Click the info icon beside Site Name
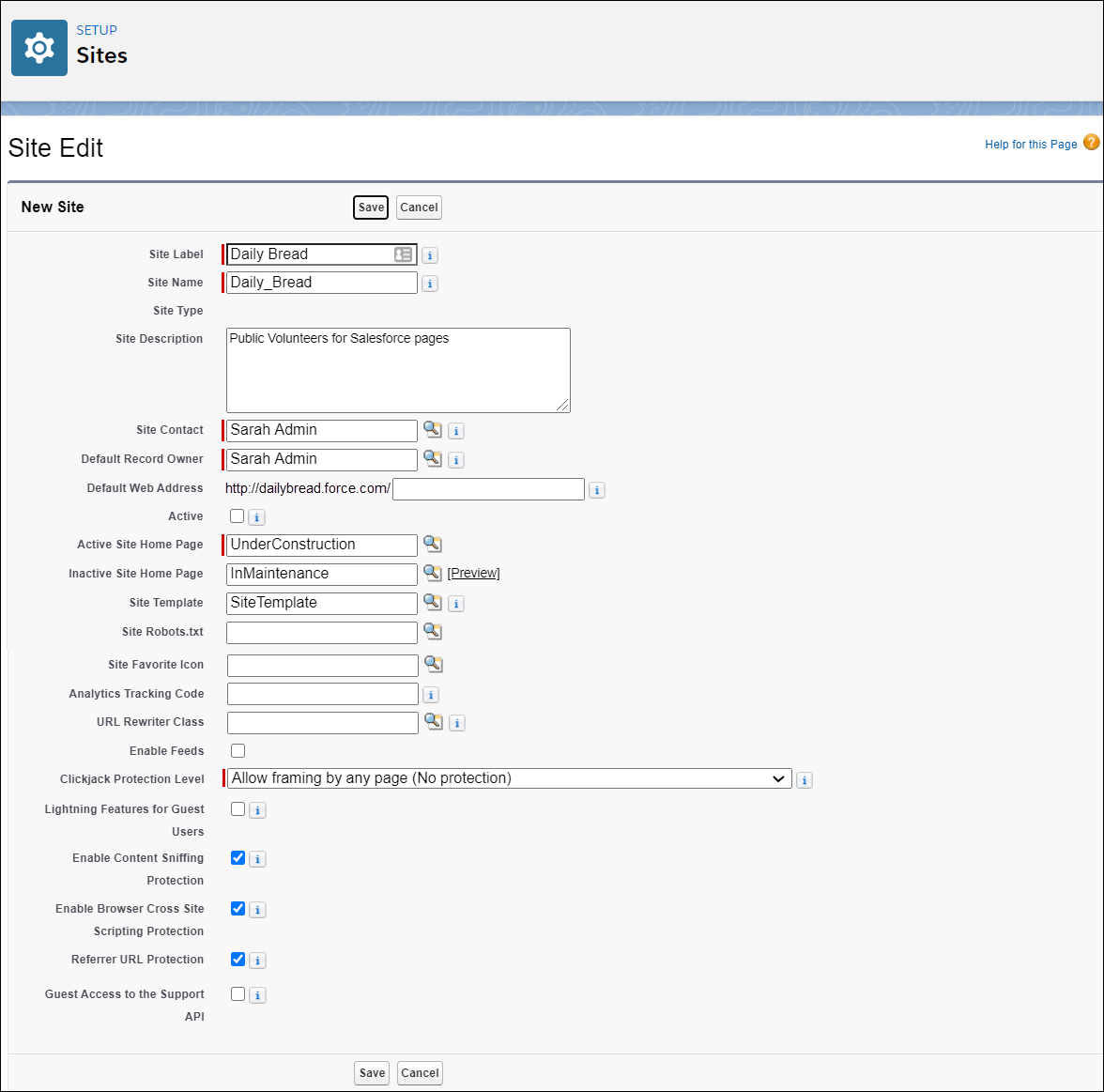The height and width of the screenshot is (1092, 1104). [430, 283]
